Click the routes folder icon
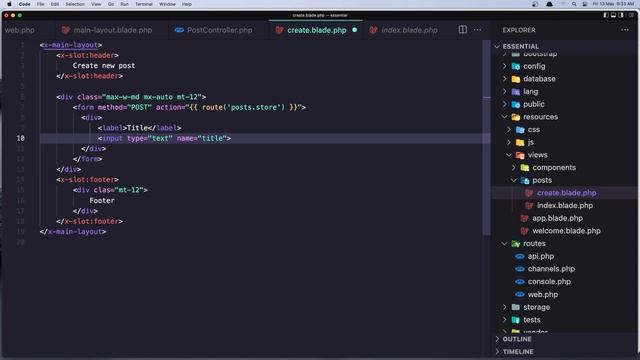Screen dimensions: 640x360 [516, 243]
